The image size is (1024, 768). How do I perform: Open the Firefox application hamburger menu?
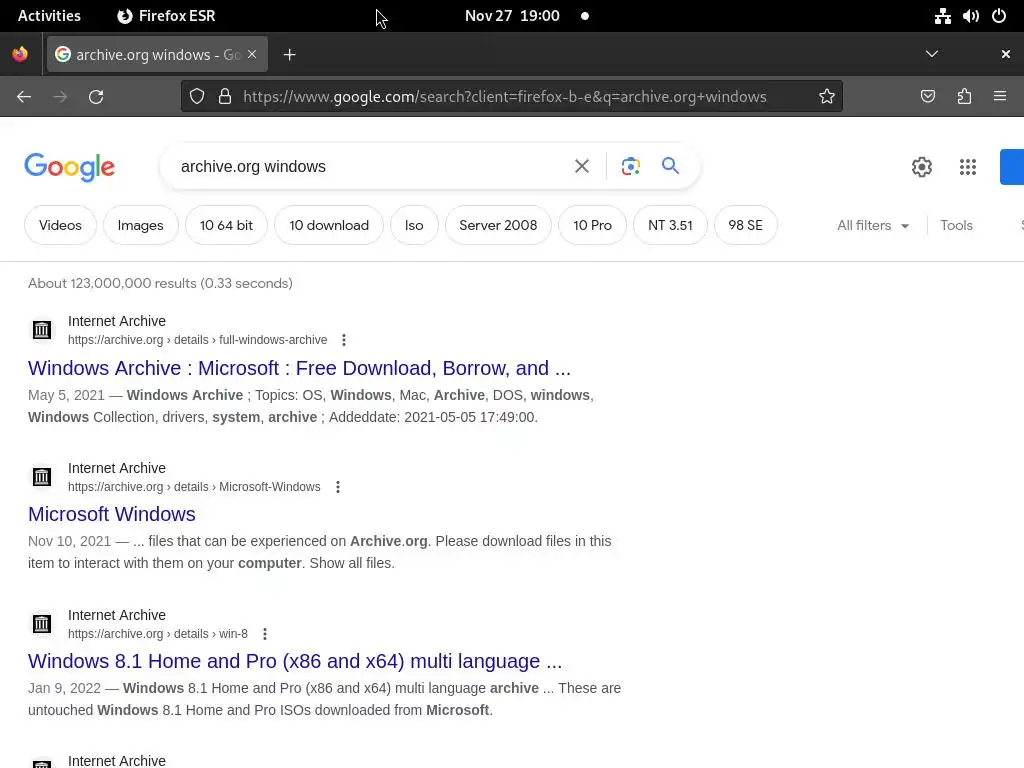click(x=1000, y=97)
